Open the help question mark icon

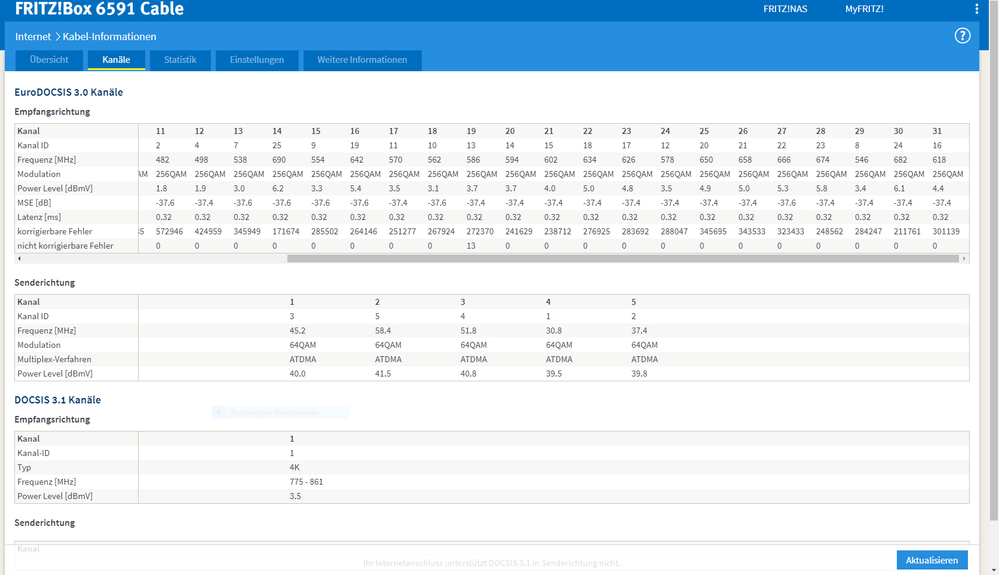point(962,36)
